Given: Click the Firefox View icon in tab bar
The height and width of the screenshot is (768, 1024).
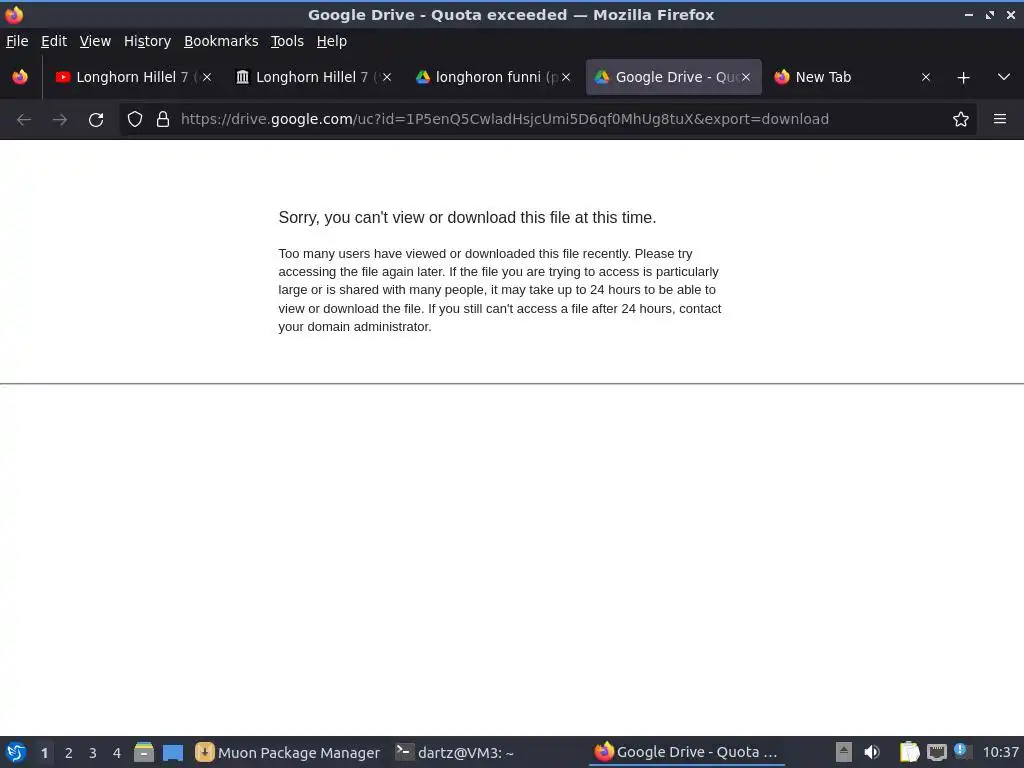Looking at the screenshot, I should click(x=20, y=77).
